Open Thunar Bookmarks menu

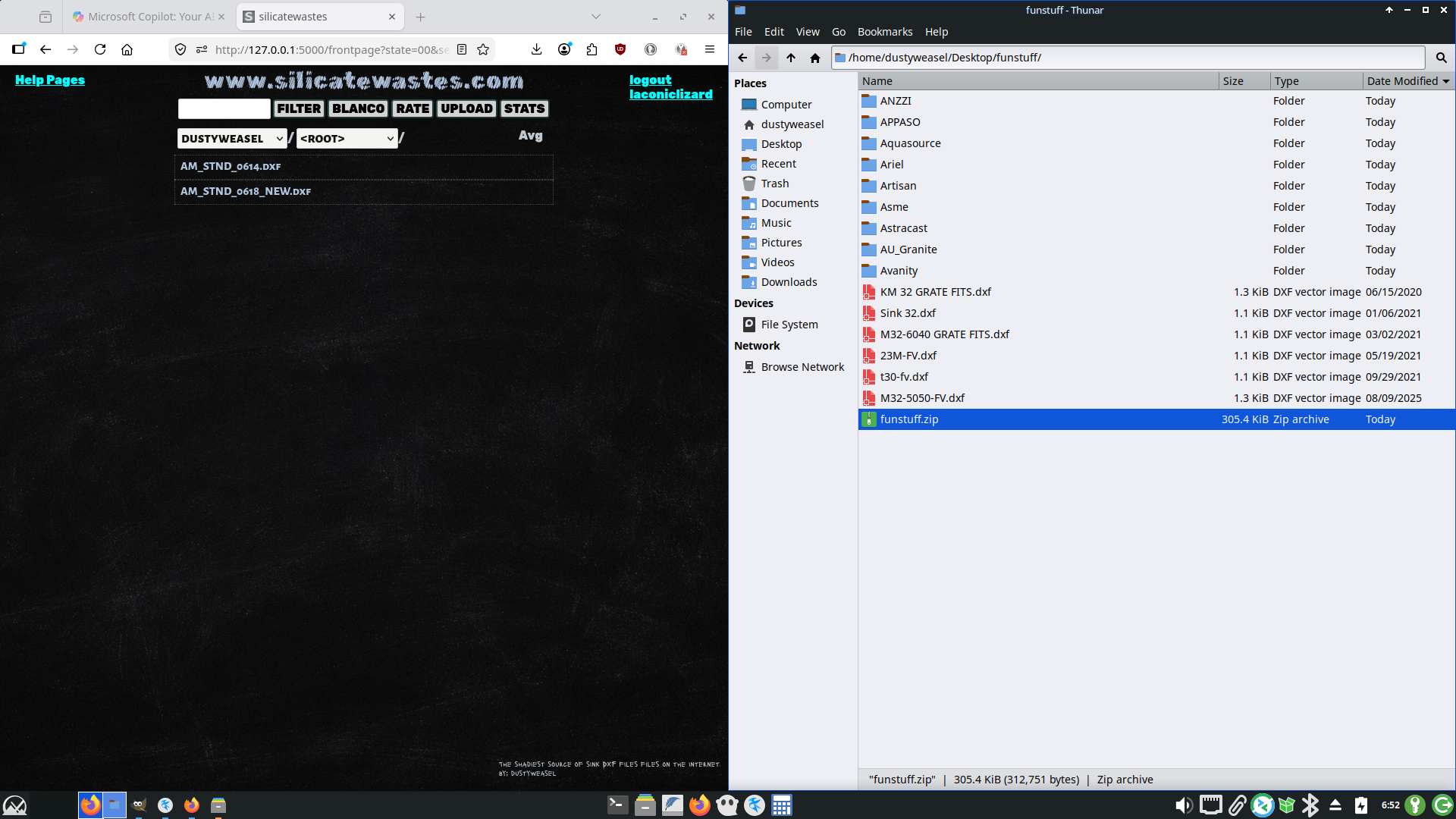pyautogui.click(x=885, y=32)
